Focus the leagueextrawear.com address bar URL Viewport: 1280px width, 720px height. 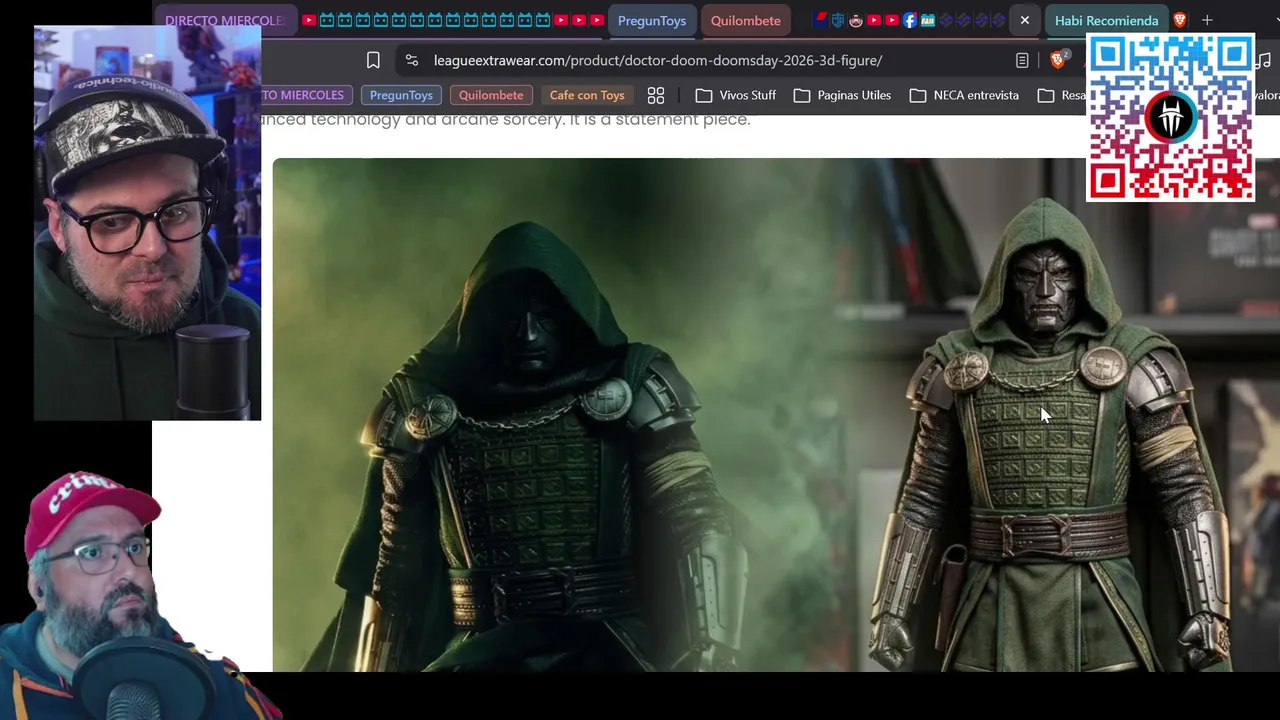click(658, 60)
